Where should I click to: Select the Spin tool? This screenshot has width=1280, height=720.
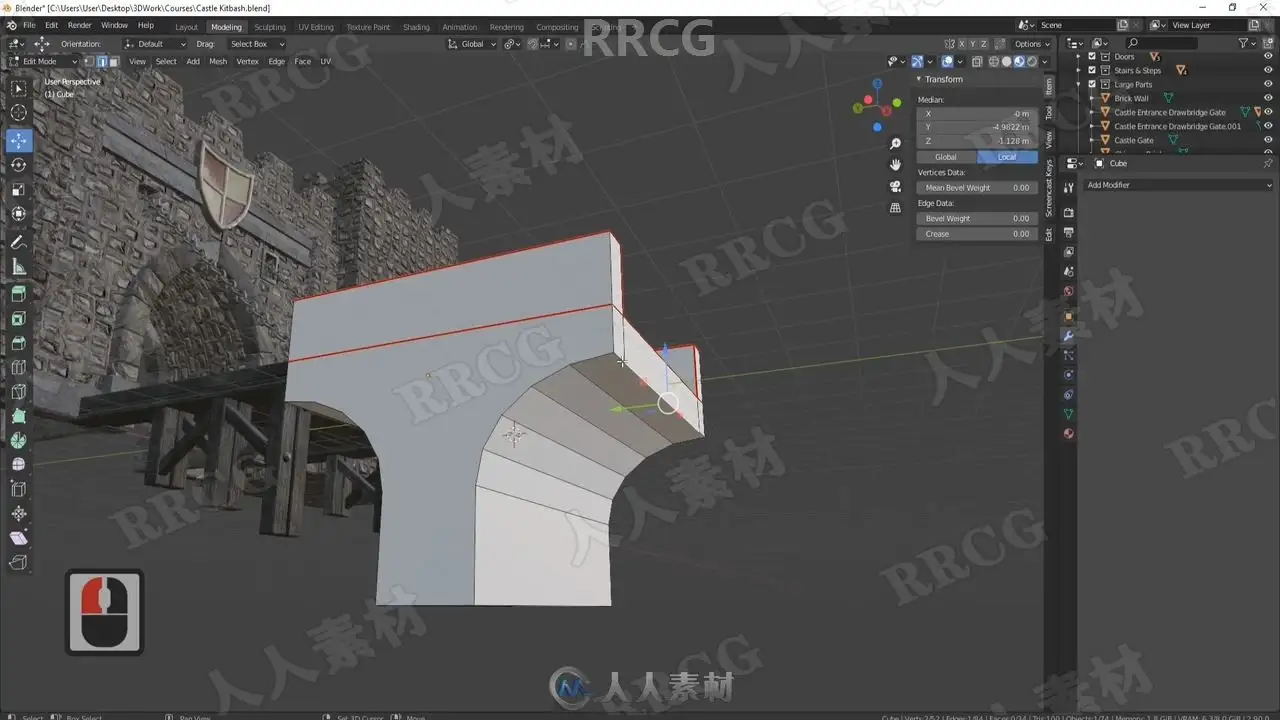pyautogui.click(x=19, y=441)
